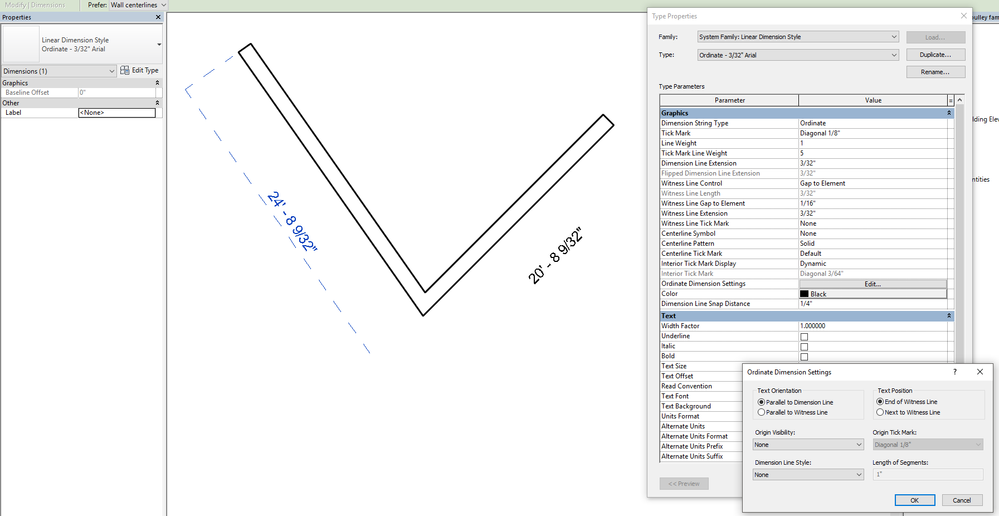
Task: Click the Units Format parameter row
Action: pos(701,417)
